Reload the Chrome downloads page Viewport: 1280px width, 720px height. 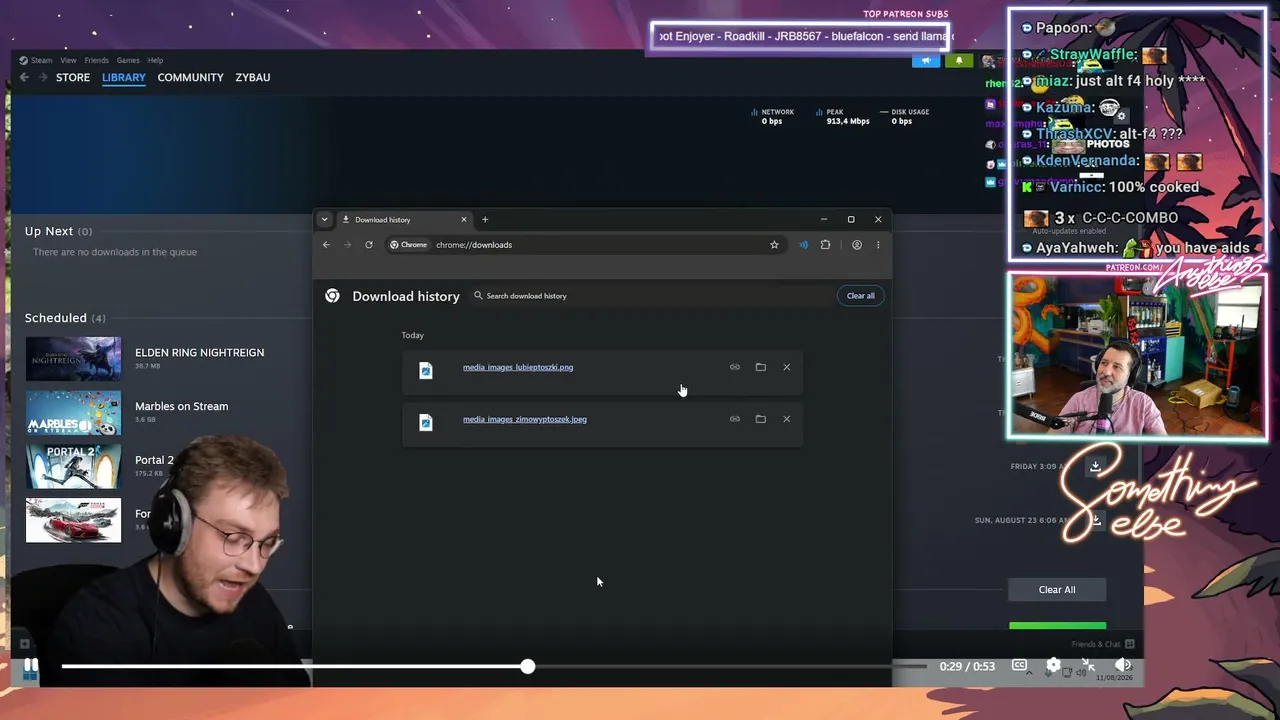(369, 245)
